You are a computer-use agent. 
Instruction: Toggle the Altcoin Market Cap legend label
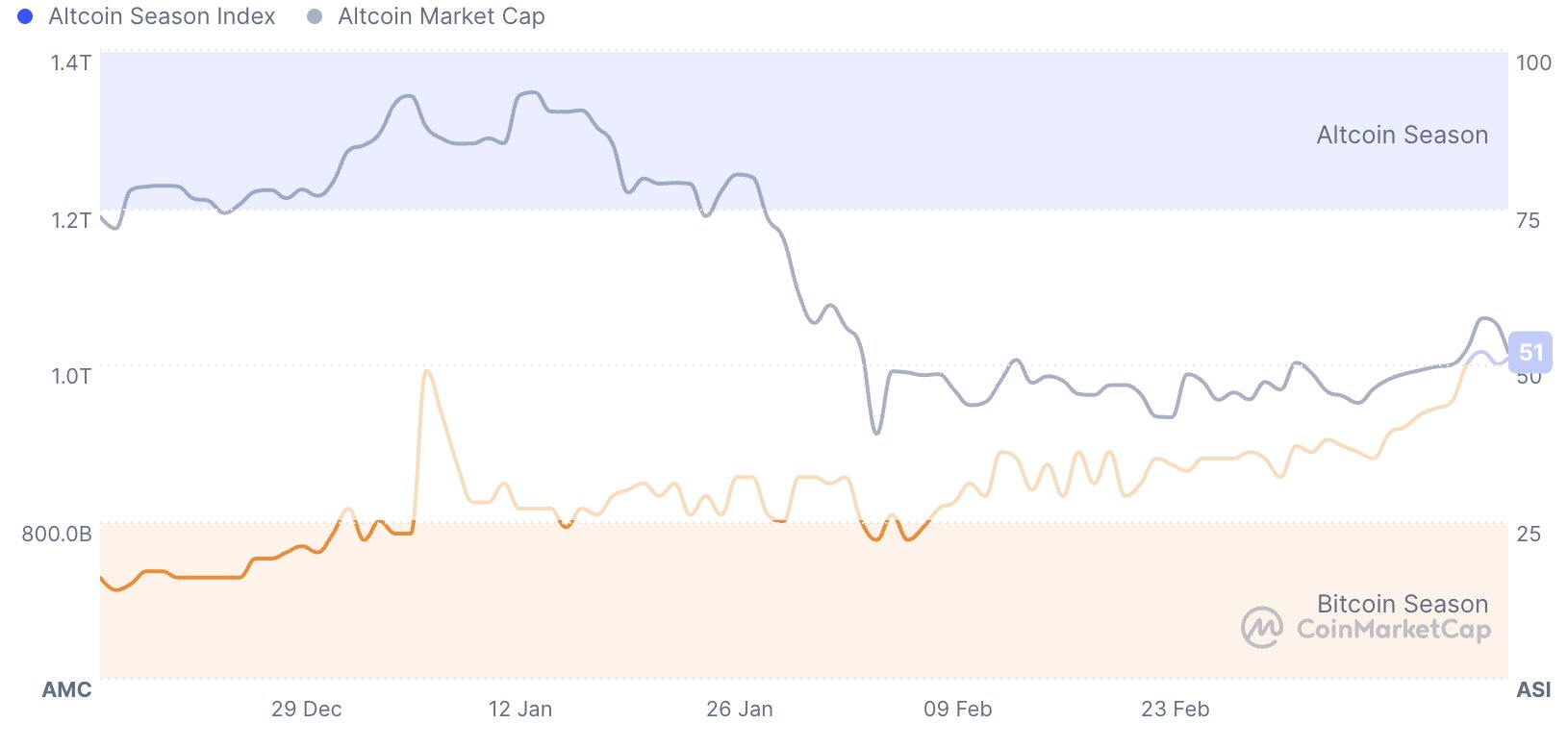(x=442, y=16)
